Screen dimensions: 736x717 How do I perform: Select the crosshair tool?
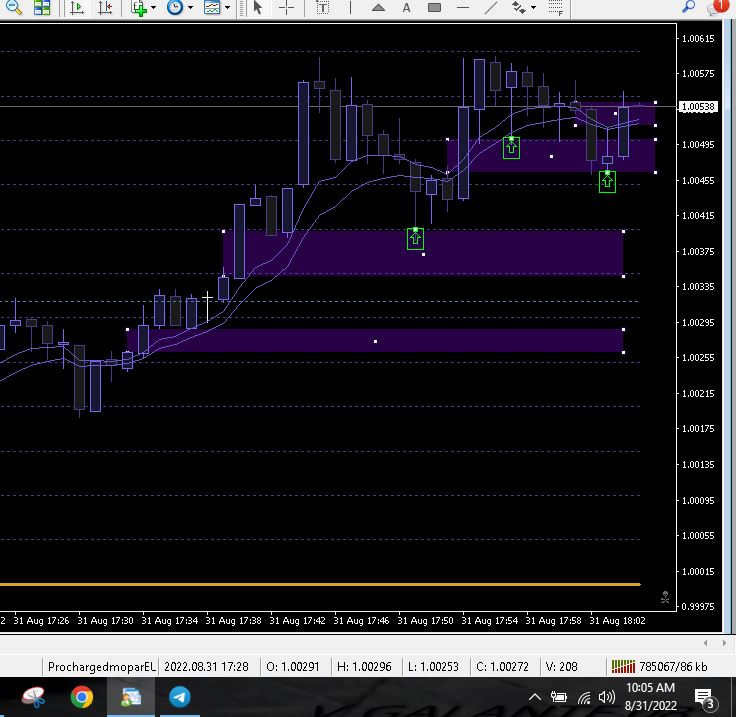pos(286,8)
